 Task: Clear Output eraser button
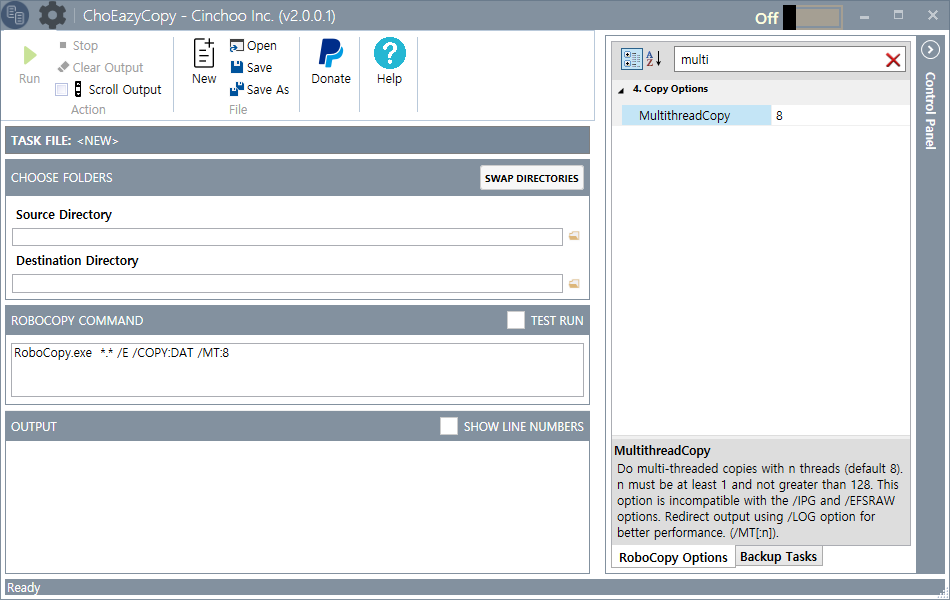101,67
